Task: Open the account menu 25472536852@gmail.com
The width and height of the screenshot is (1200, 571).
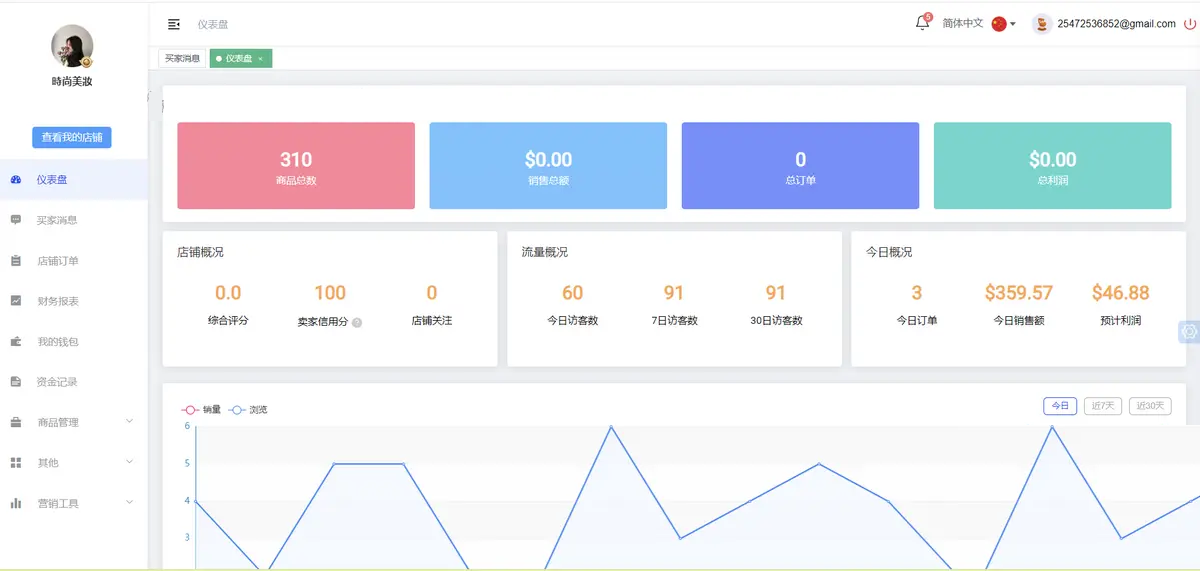Action: [1116, 24]
